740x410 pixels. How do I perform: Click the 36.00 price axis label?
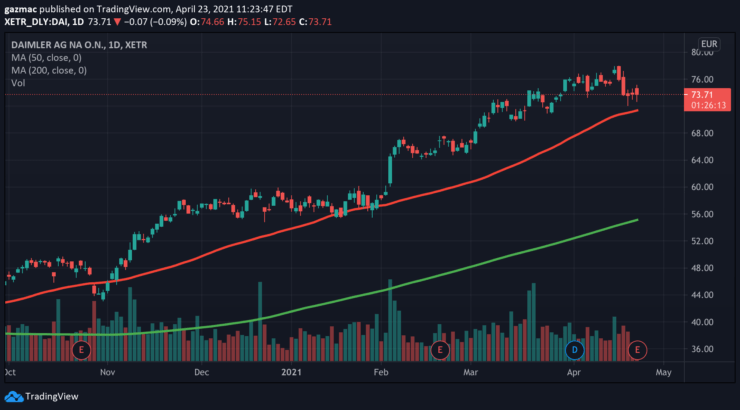tap(702, 349)
